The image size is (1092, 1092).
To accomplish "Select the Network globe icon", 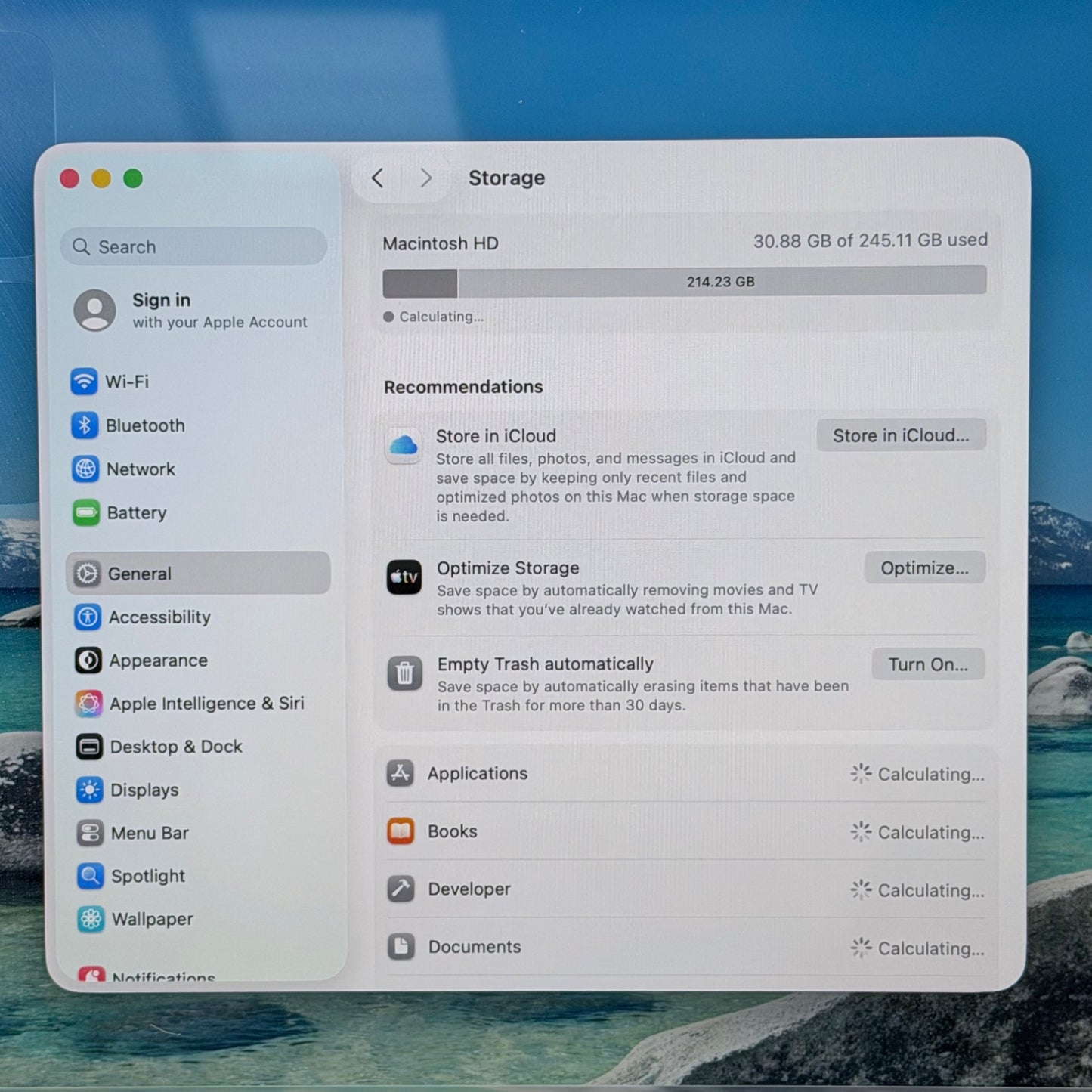I will 85,469.
